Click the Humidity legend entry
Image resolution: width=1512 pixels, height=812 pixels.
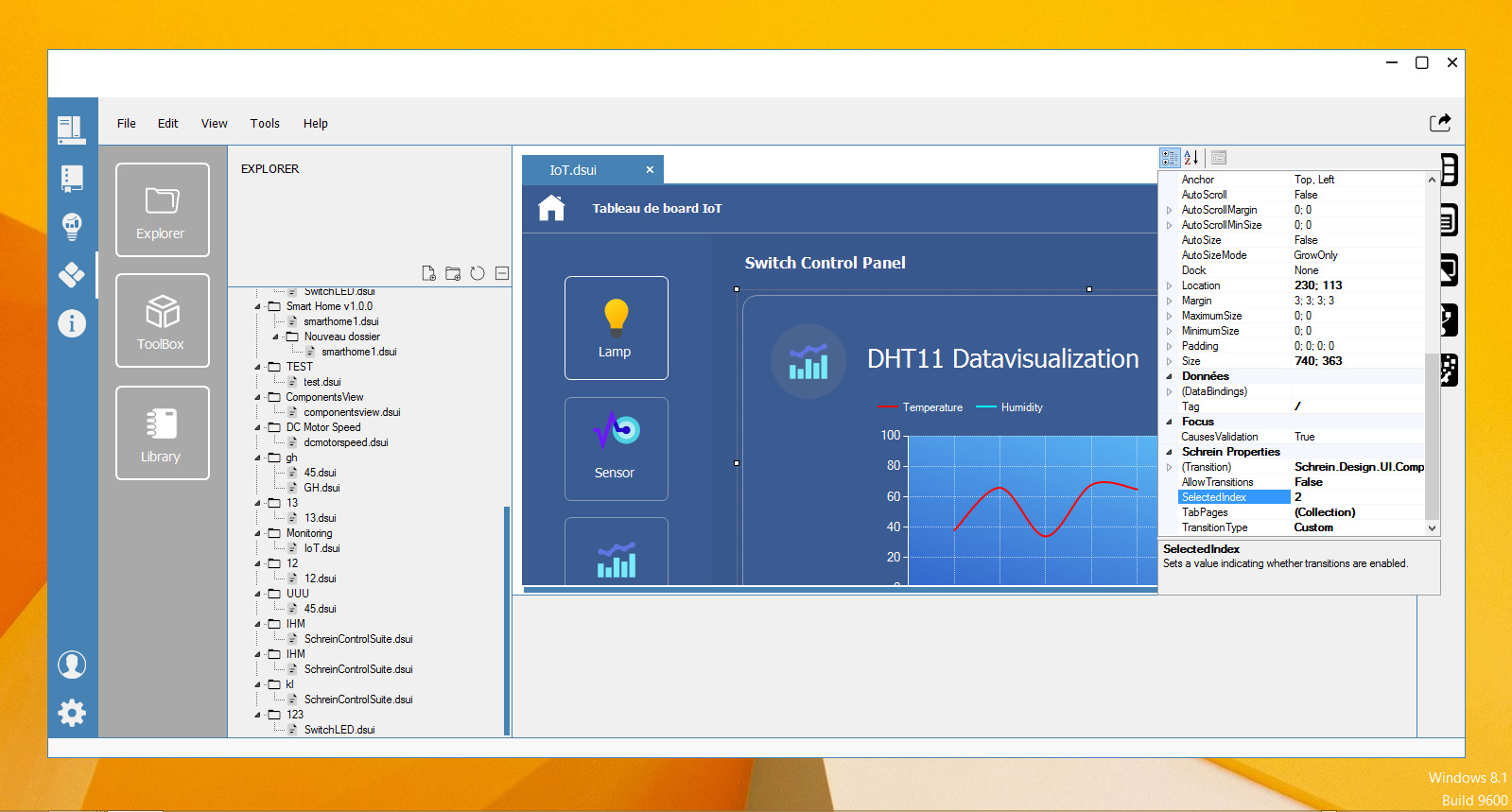[x=1010, y=407]
